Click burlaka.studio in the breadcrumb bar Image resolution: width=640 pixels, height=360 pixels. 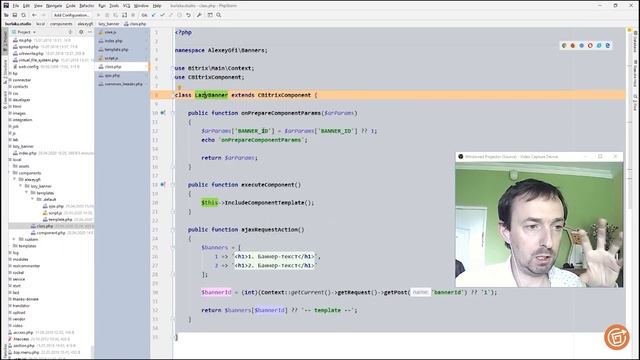pos(18,24)
